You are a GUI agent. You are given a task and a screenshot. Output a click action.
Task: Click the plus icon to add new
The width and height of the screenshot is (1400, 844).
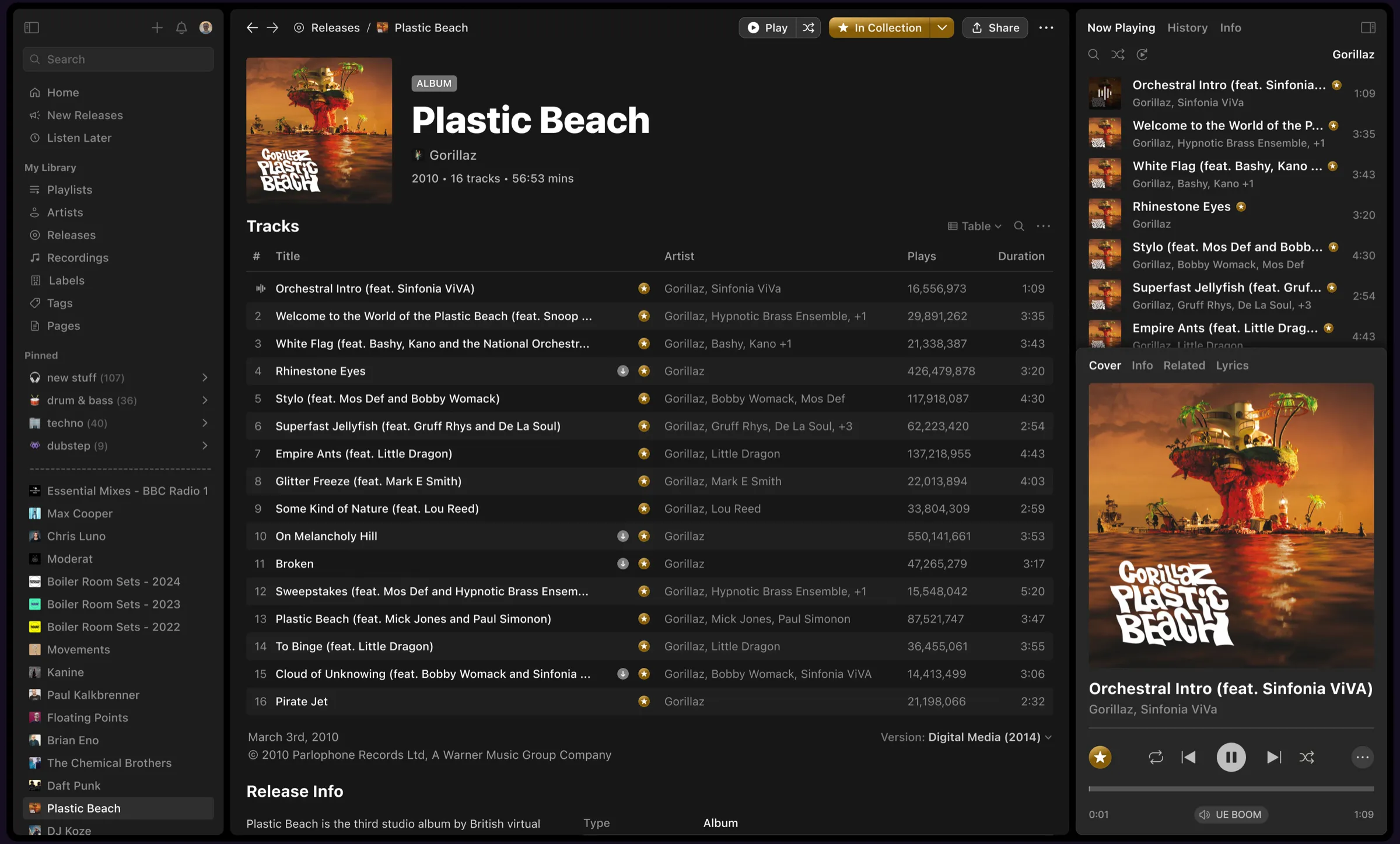click(x=157, y=27)
